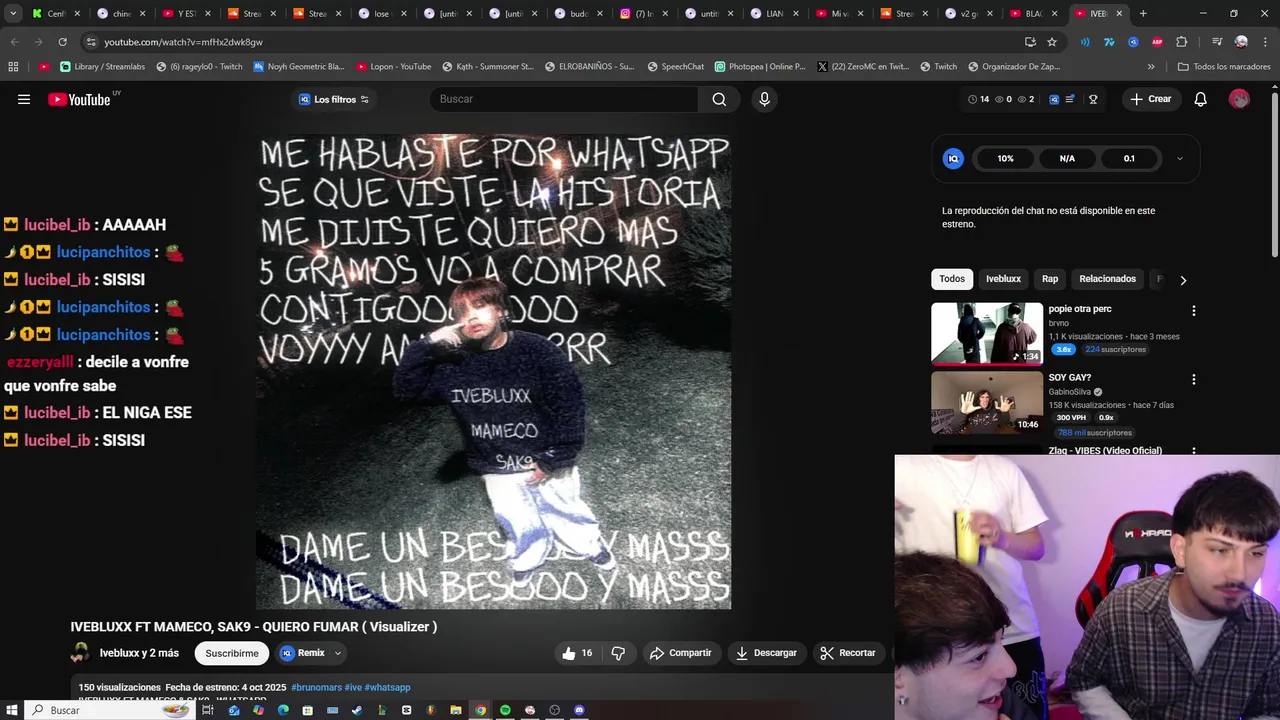Click the vidIQ trophy icon
This screenshot has height=720, width=1280.
tap(1093, 99)
